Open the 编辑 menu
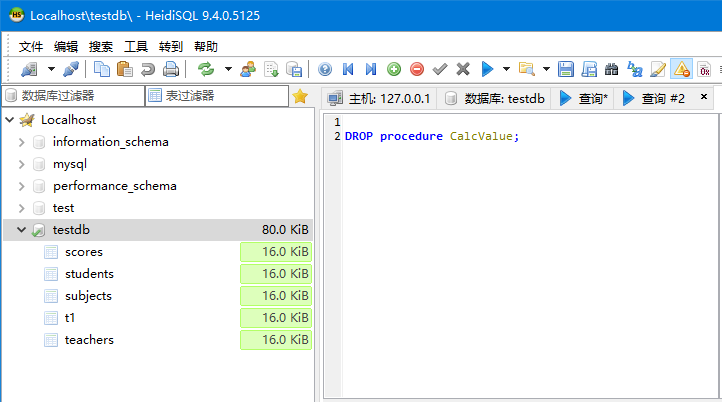 coord(66,47)
